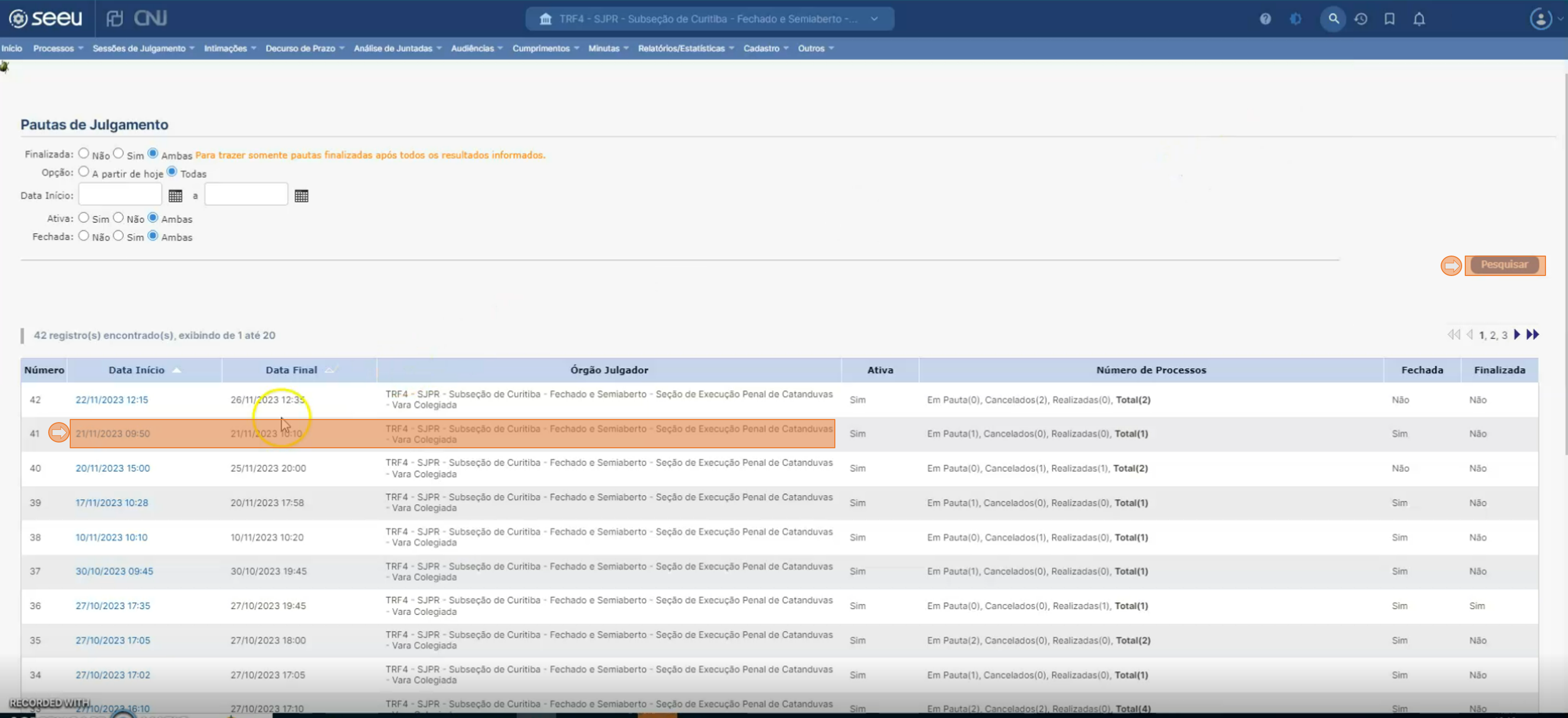The height and width of the screenshot is (718, 1568).
Task: Open pauta dated 21/11/2023 09:50
Action: click(x=113, y=434)
